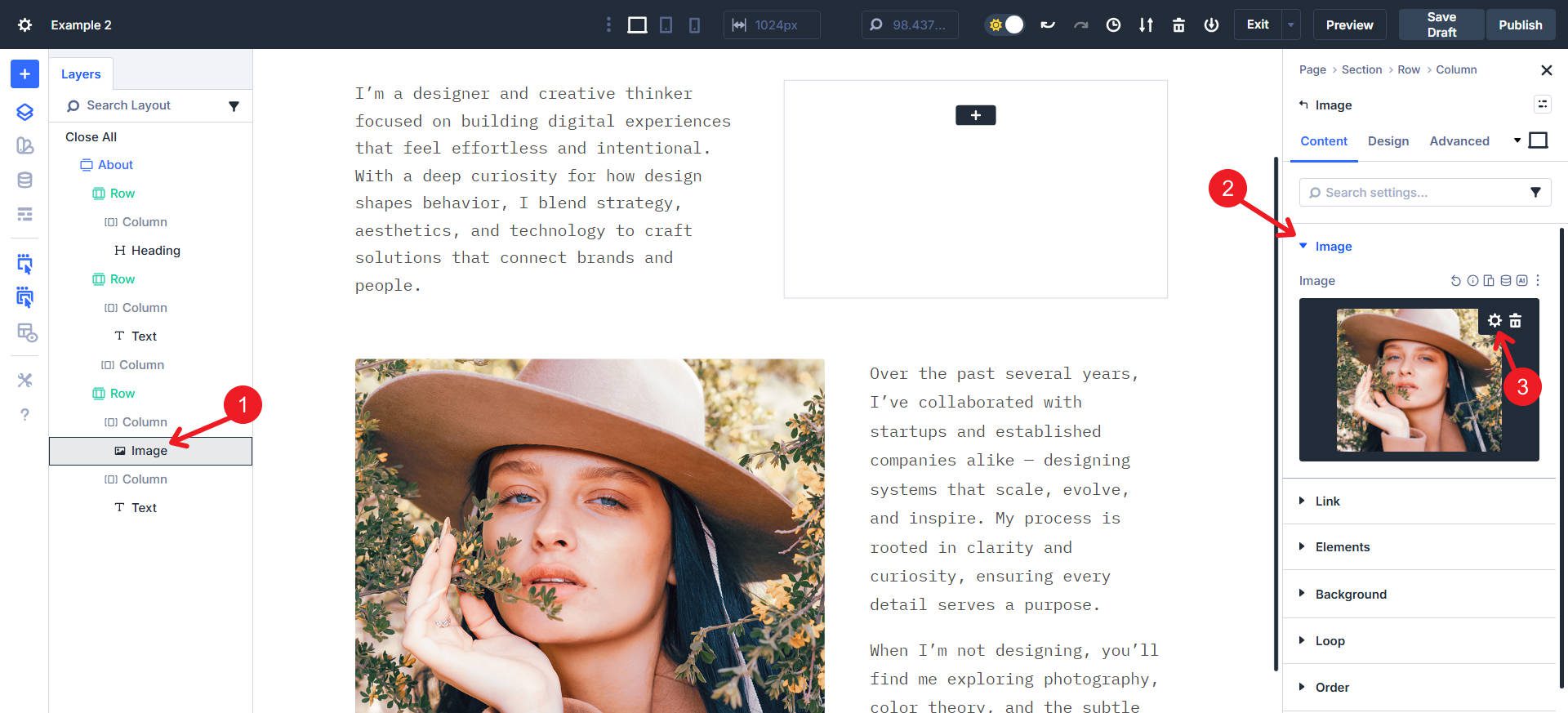This screenshot has width=1568, height=713.
Task: Open the Image field three-dot options
Action: tap(1538, 280)
